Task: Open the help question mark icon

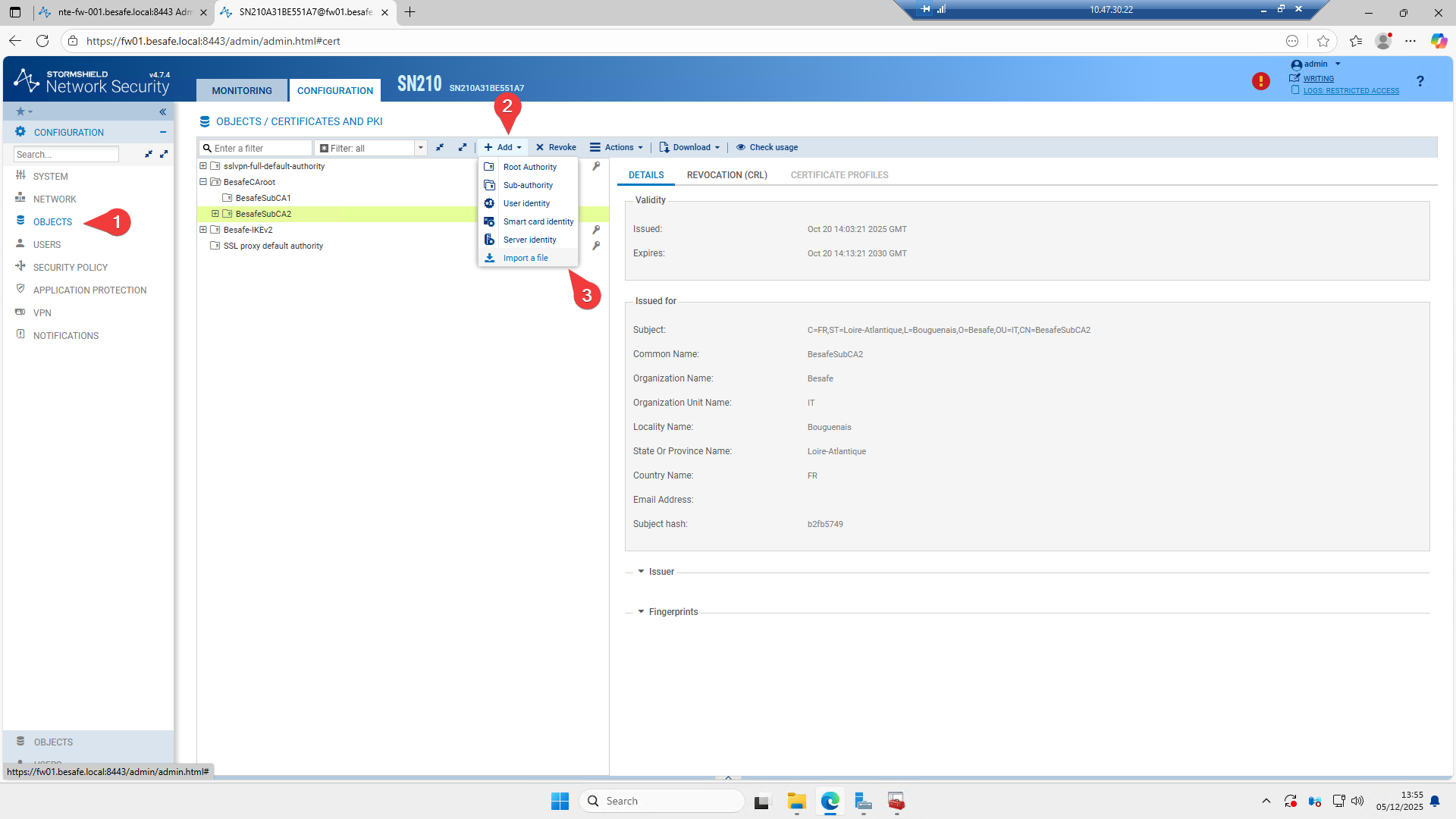Action: (1420, 81)
